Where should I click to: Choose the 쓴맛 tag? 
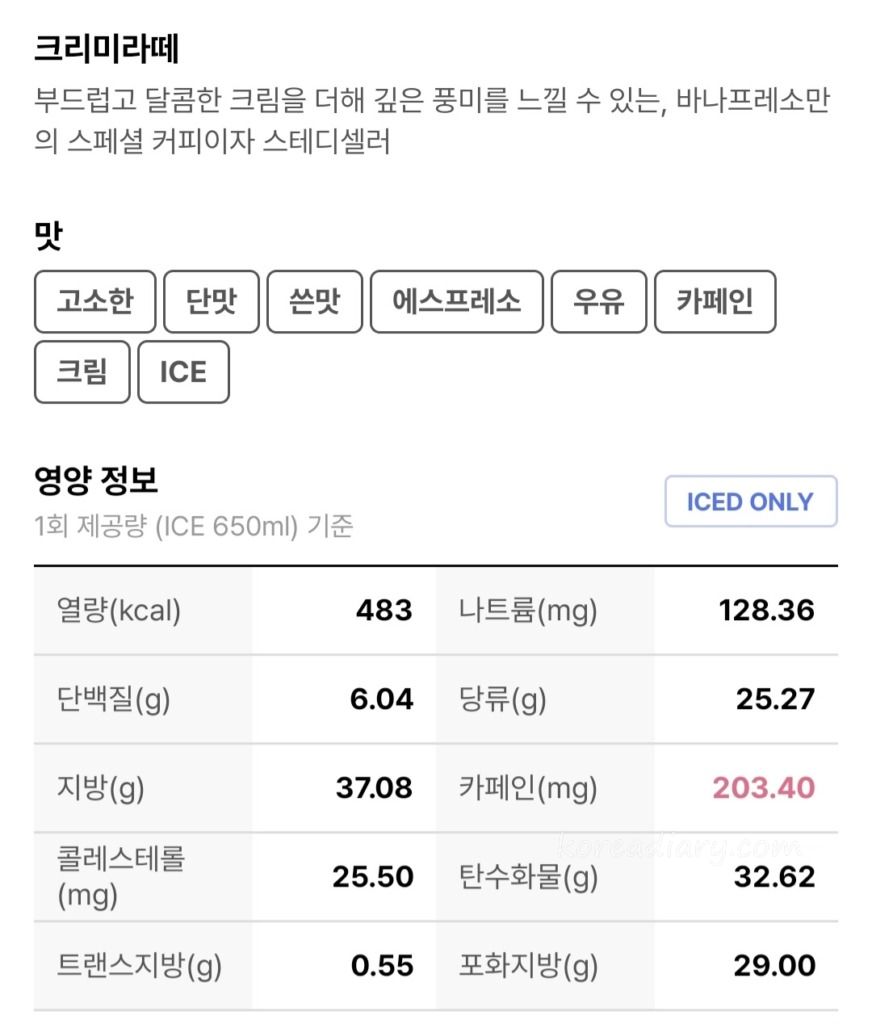pos(314,302)
